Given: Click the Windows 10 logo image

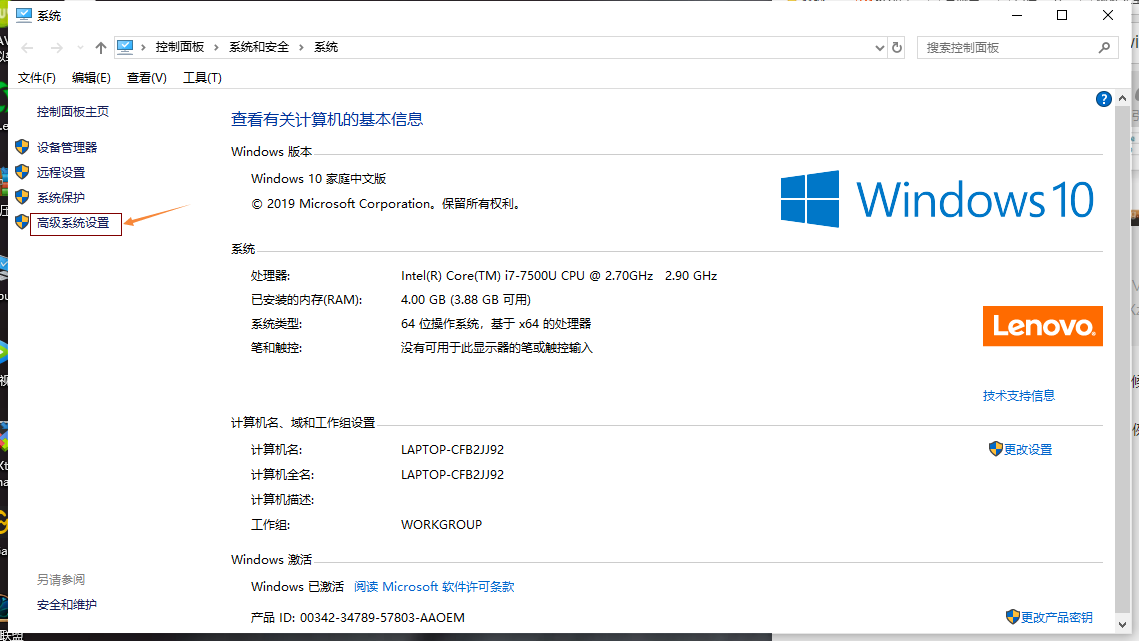Looking at the screenshot, I should click(x=937, y=199).
